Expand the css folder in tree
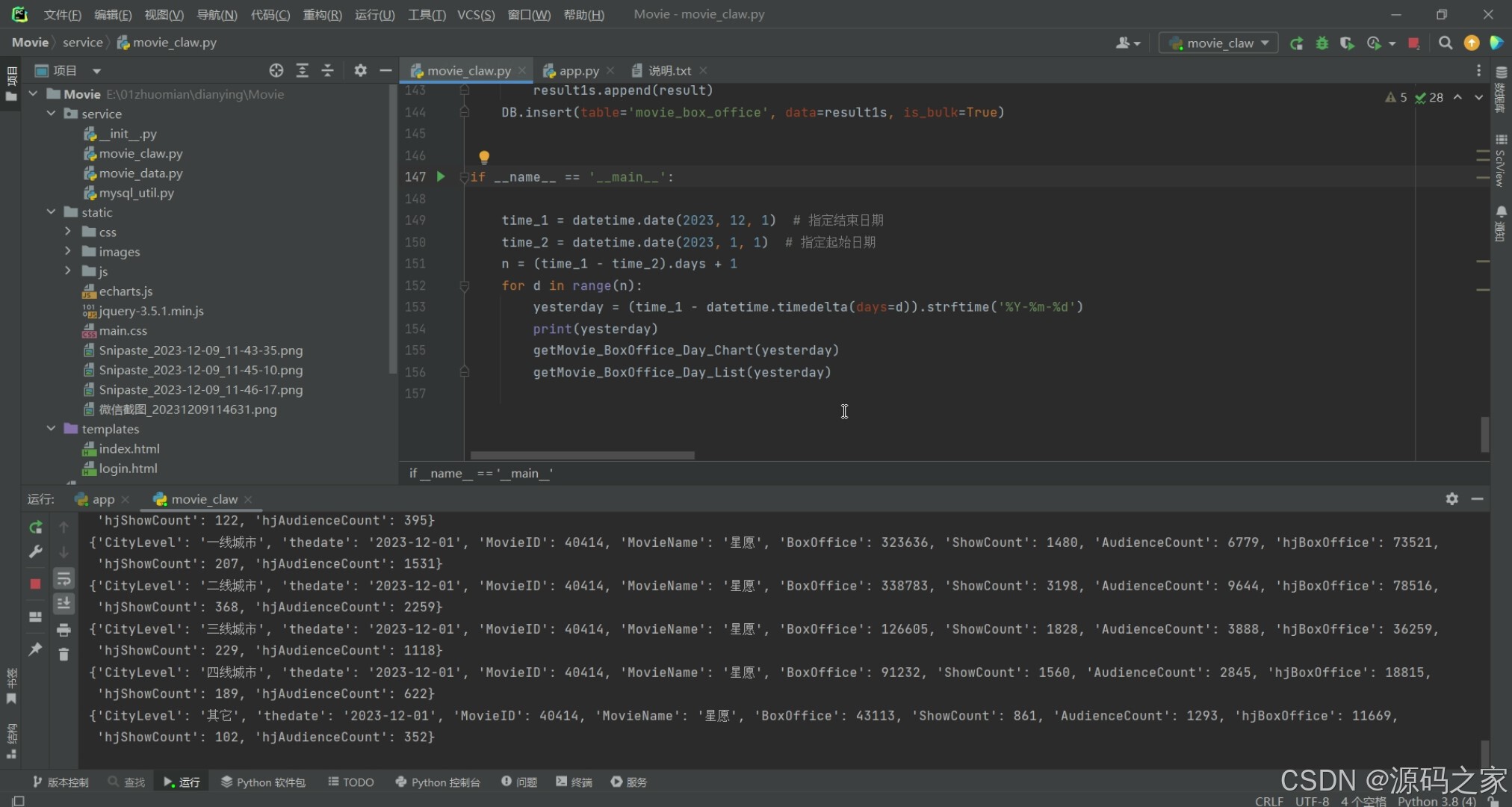 click(68, 232)
